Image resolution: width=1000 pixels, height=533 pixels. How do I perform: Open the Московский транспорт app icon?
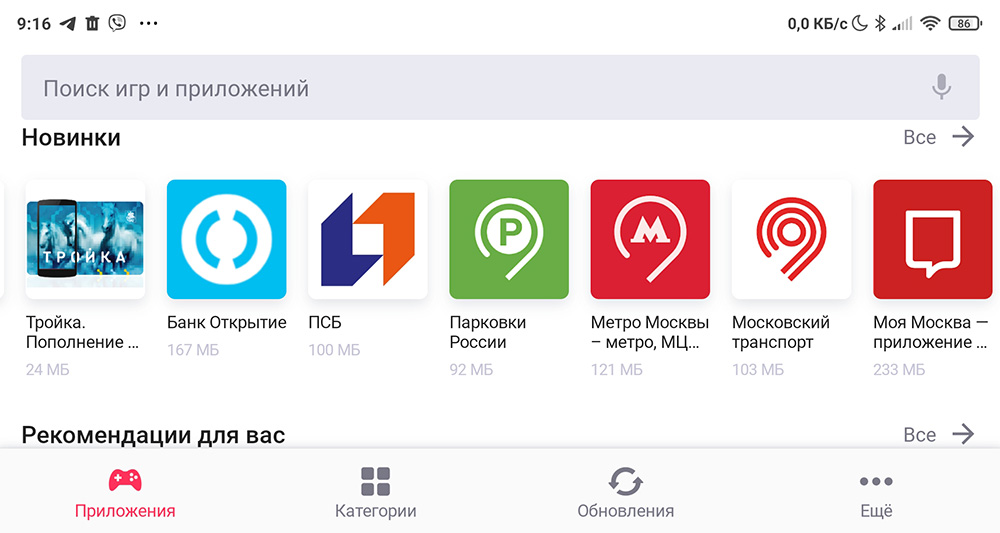[x=791, y=239]
